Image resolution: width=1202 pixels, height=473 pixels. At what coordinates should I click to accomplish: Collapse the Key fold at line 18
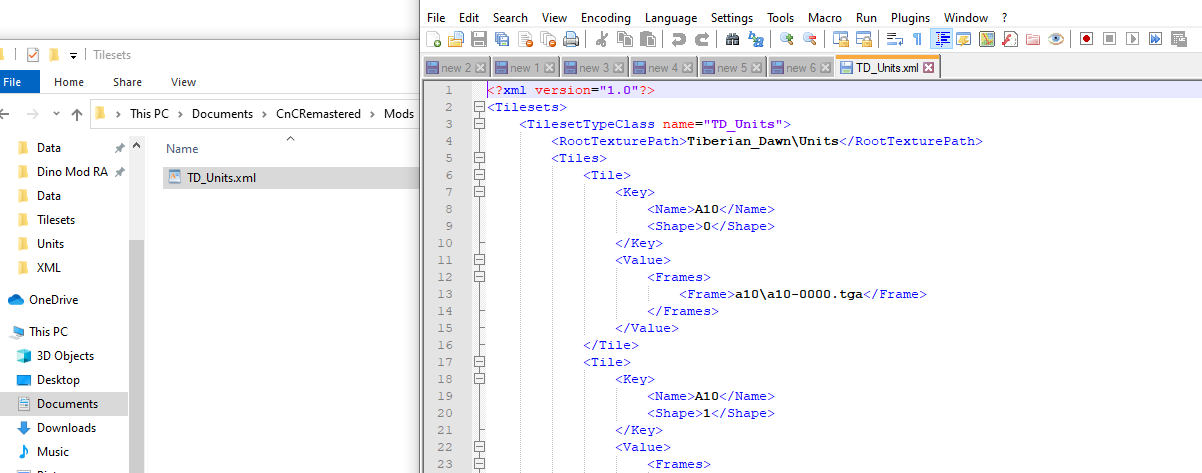click(x=478, y=379)
